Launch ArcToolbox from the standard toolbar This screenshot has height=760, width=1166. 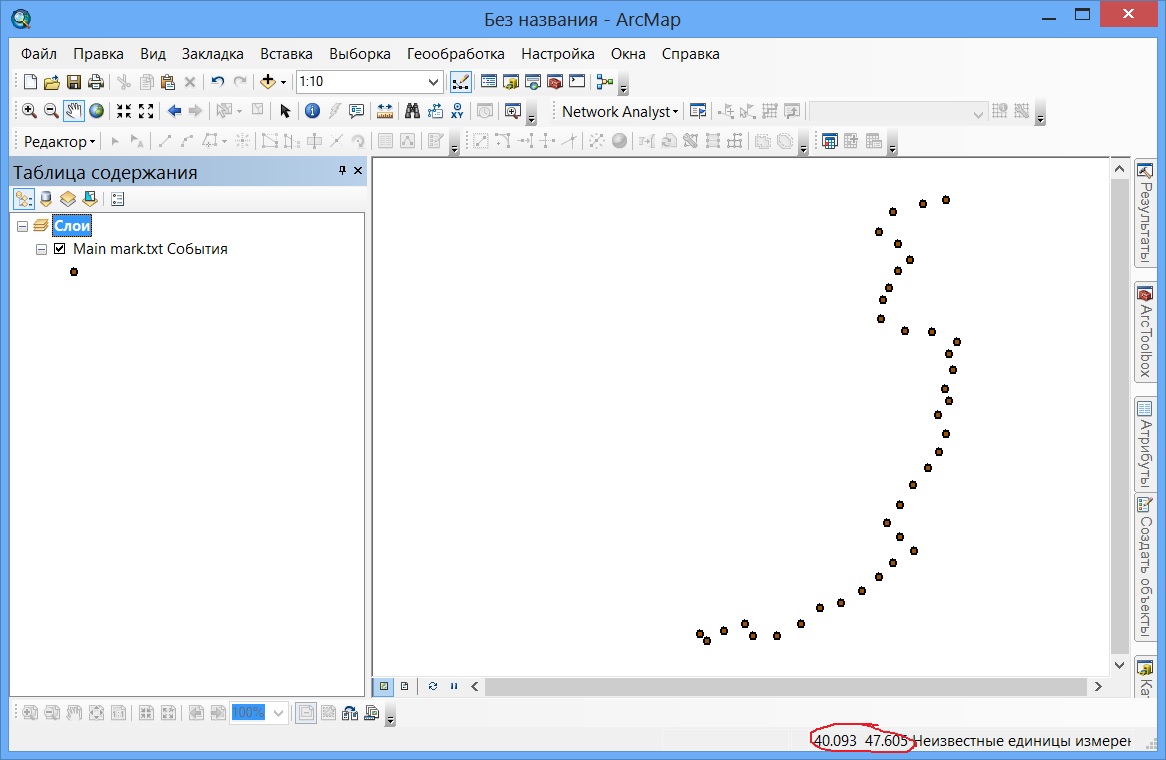pos(555,82)
